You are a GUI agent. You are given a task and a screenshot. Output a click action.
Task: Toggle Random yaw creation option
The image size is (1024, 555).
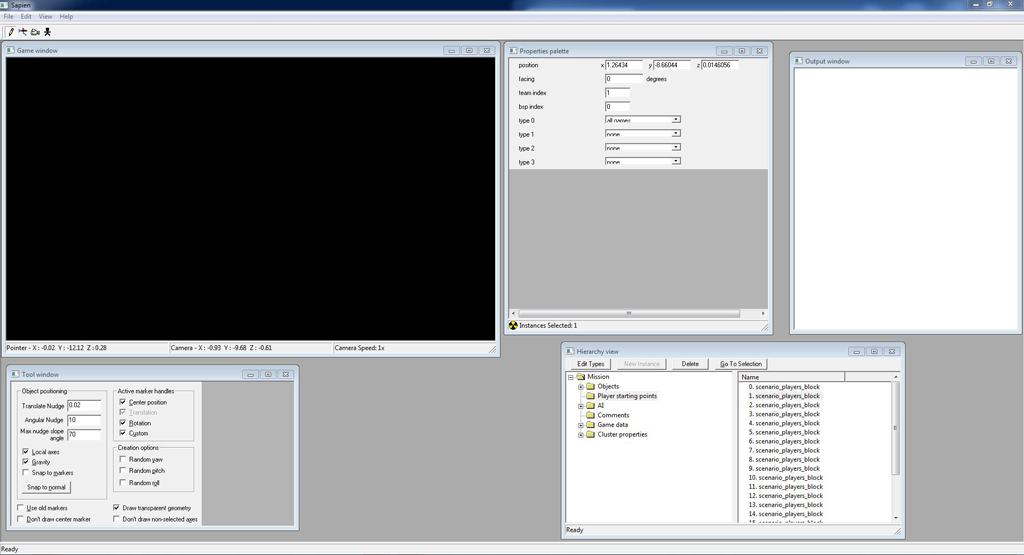click(x=123, y=459)
